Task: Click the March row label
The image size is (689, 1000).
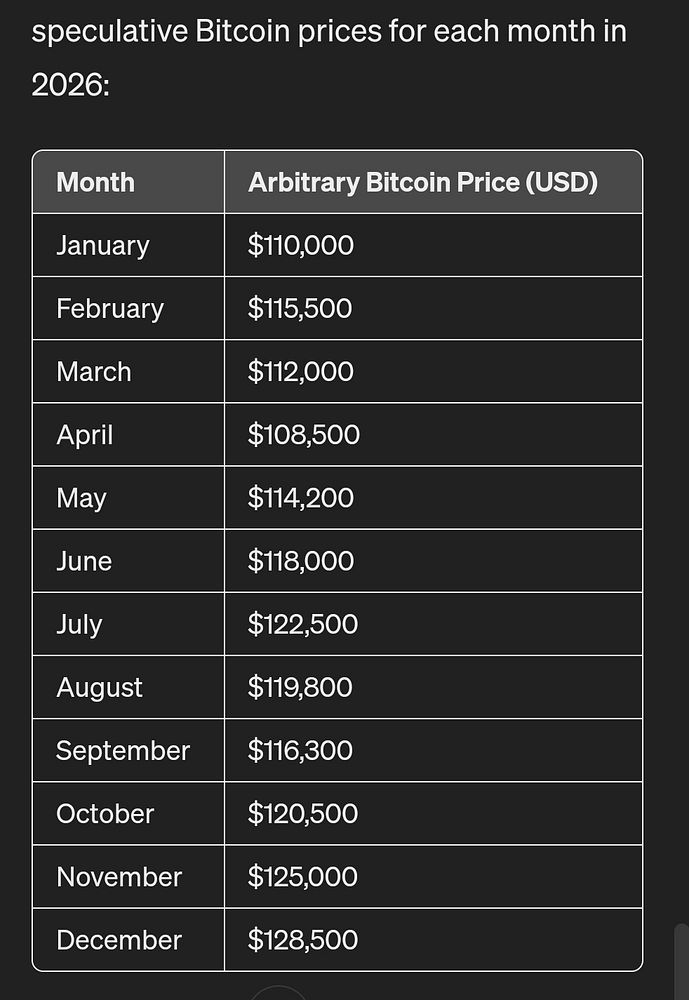Action: [94, 372]
